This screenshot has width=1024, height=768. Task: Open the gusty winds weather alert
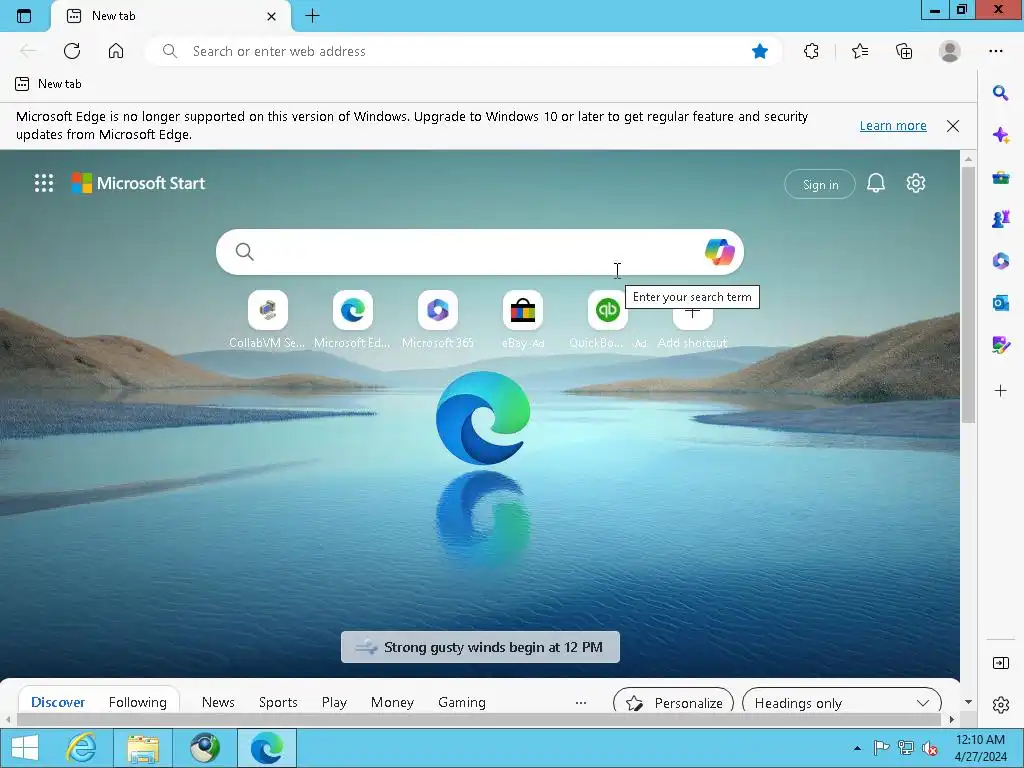click(480, 647)
